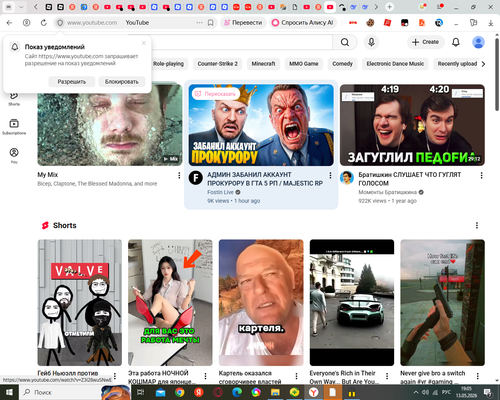Open the My Mix title link
The image size is (500, 400).
tap(48, 175)
